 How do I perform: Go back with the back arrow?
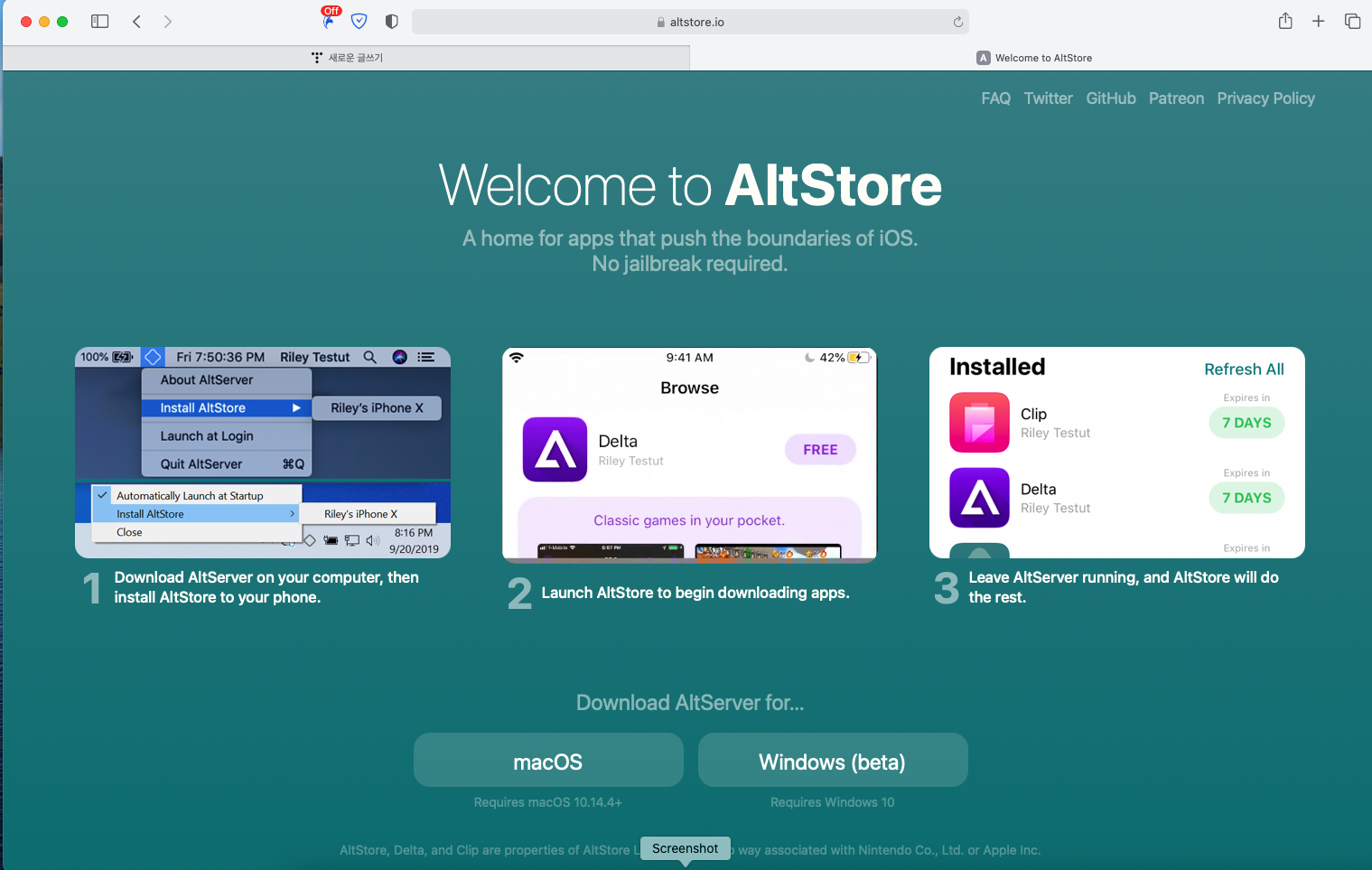click(136, 22)
